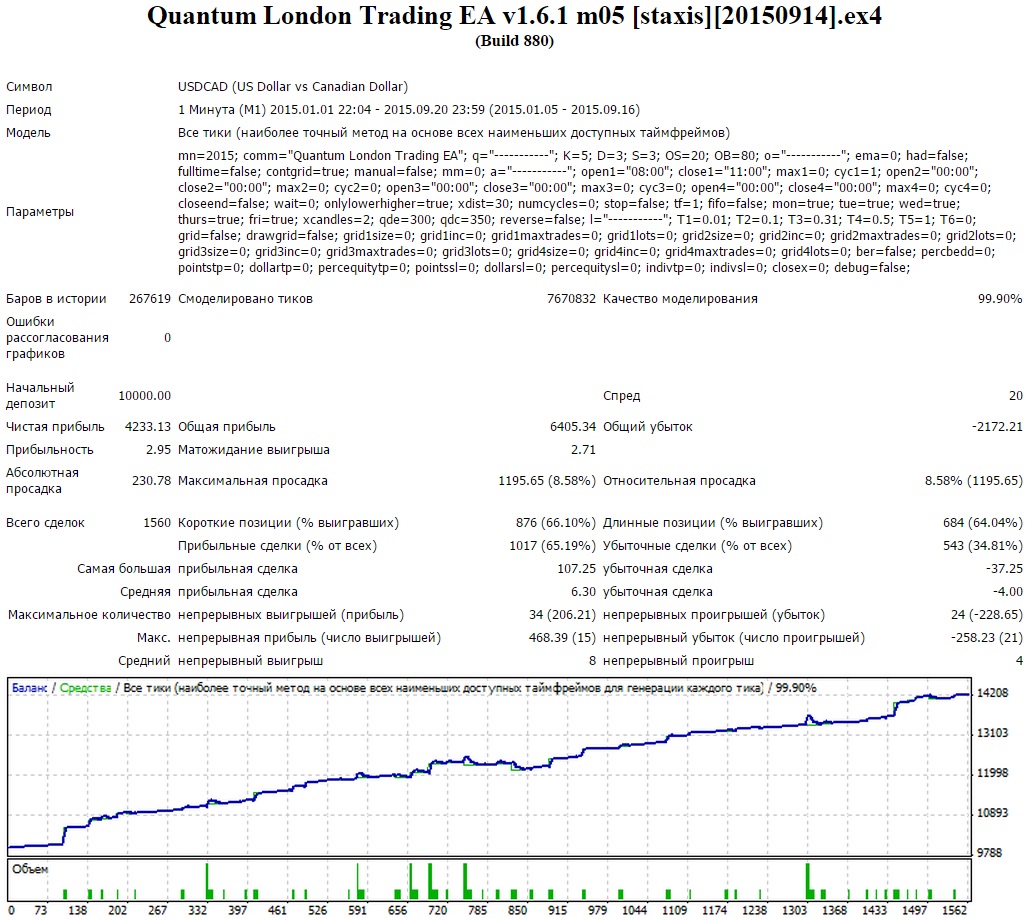Click the X-axis trade number 138
This screenshot has height=921, width=1033.
(78, 910)
